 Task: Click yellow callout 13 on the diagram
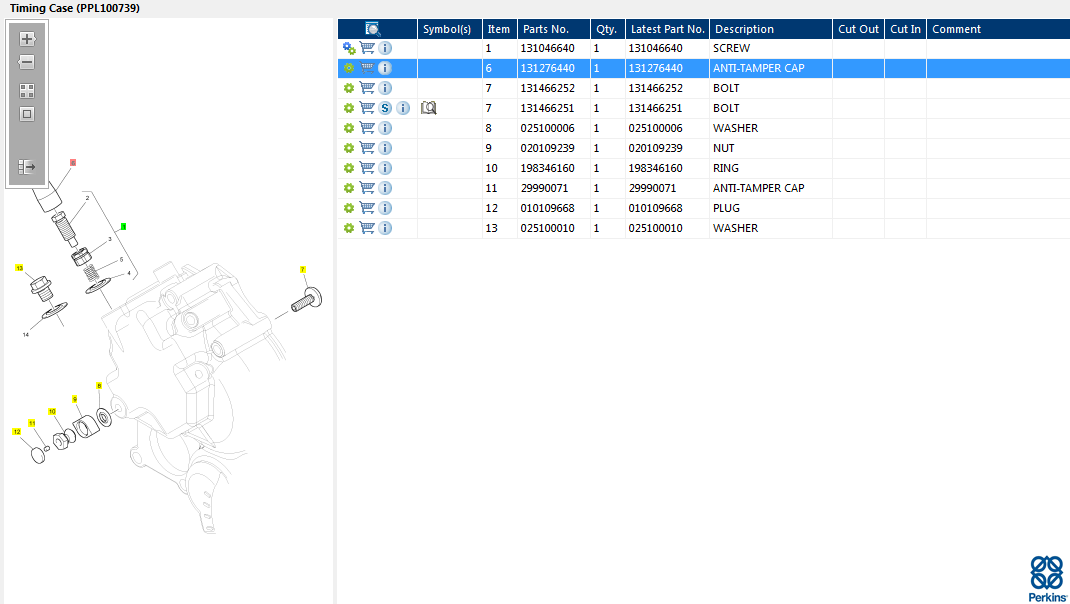click(x=18, y=268)
